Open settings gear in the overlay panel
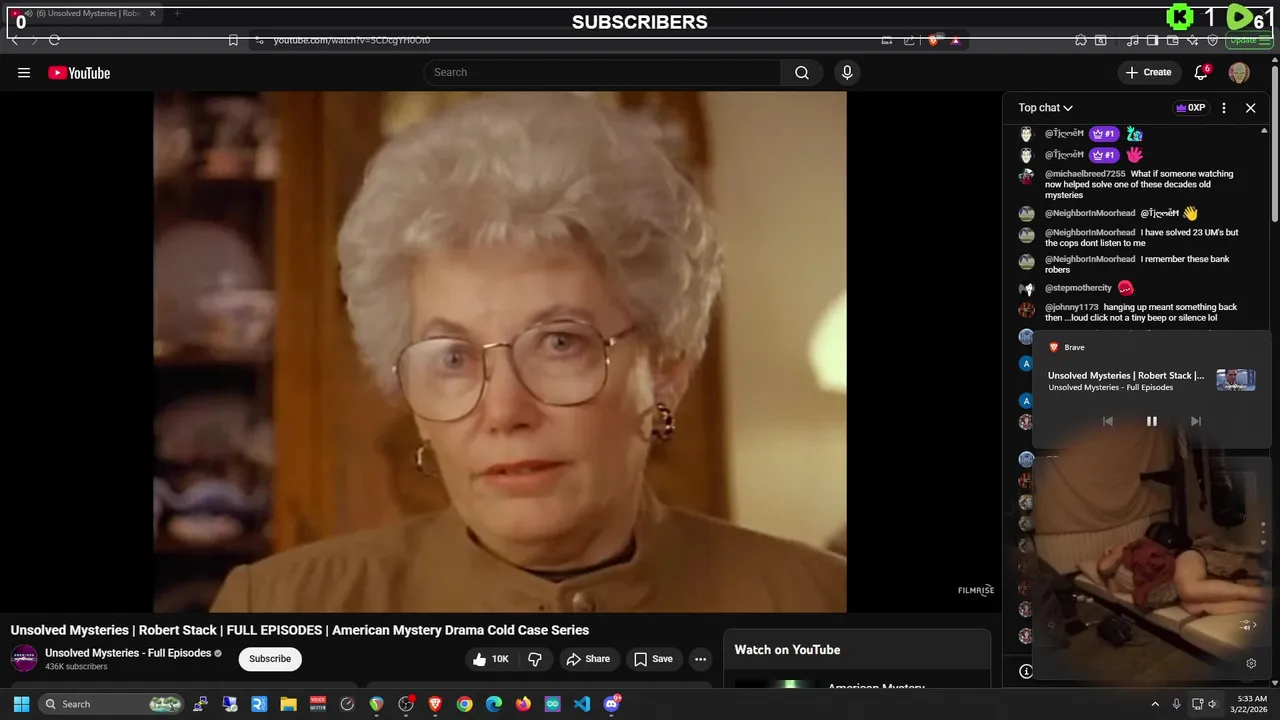This screenshot has height=720, width=1280. (x=1251, y=663)
